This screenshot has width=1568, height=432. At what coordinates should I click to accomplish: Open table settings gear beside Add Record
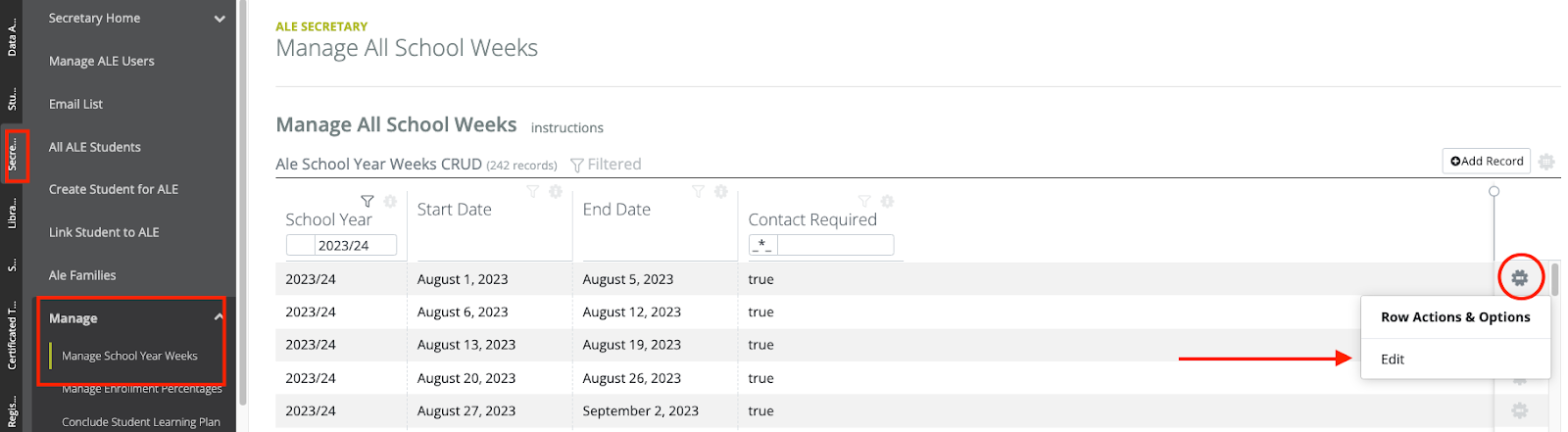click(1546, 162)
